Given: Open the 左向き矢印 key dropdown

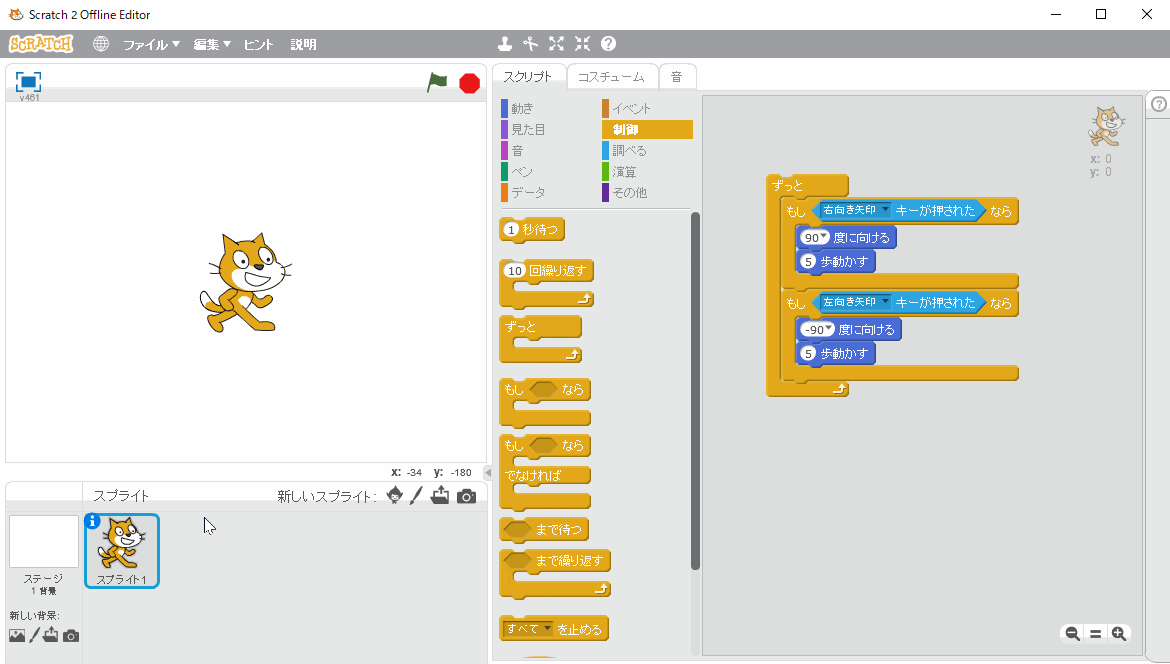Looking at the screenshot, I should pyautogui.click(x=855, y=302).
